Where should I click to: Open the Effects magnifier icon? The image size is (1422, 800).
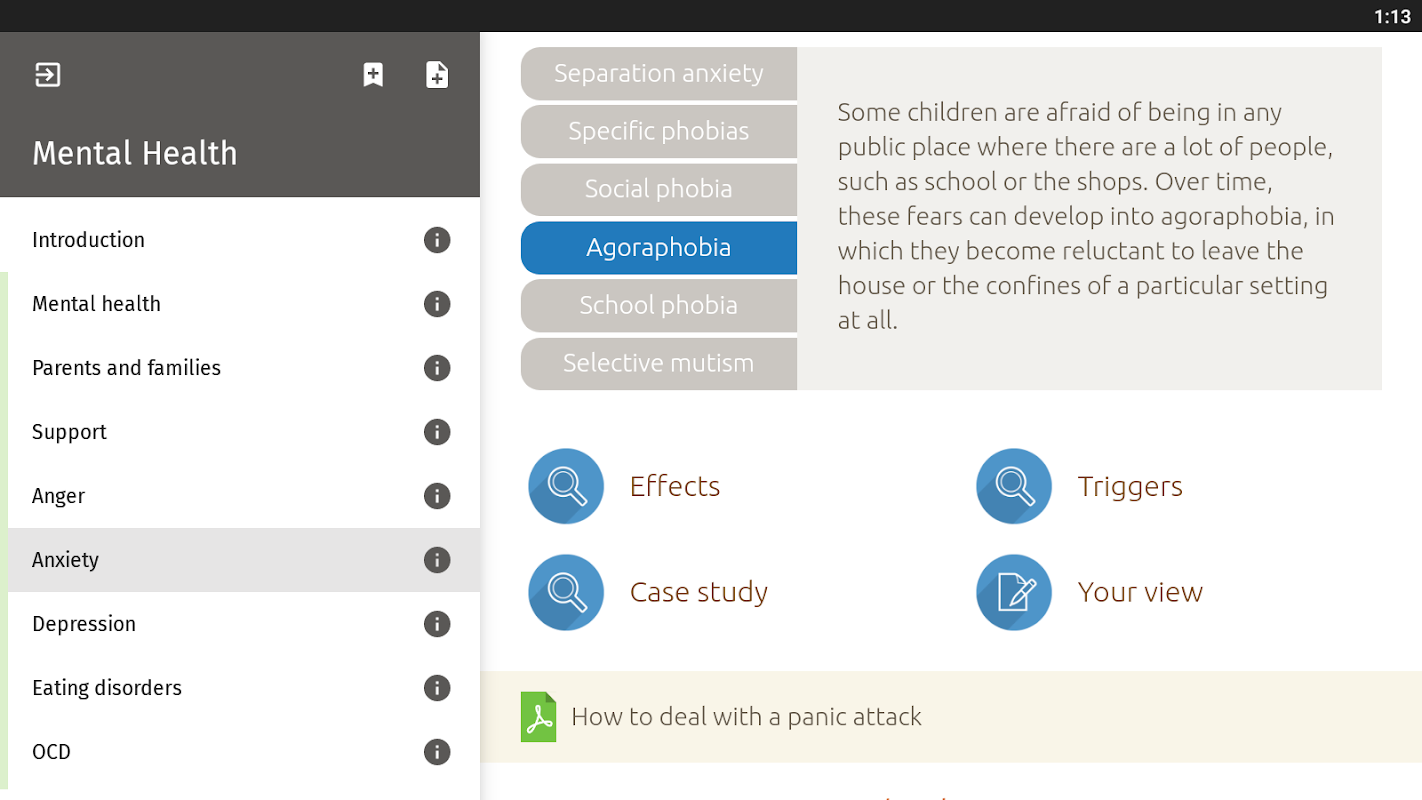pos(566,486)
